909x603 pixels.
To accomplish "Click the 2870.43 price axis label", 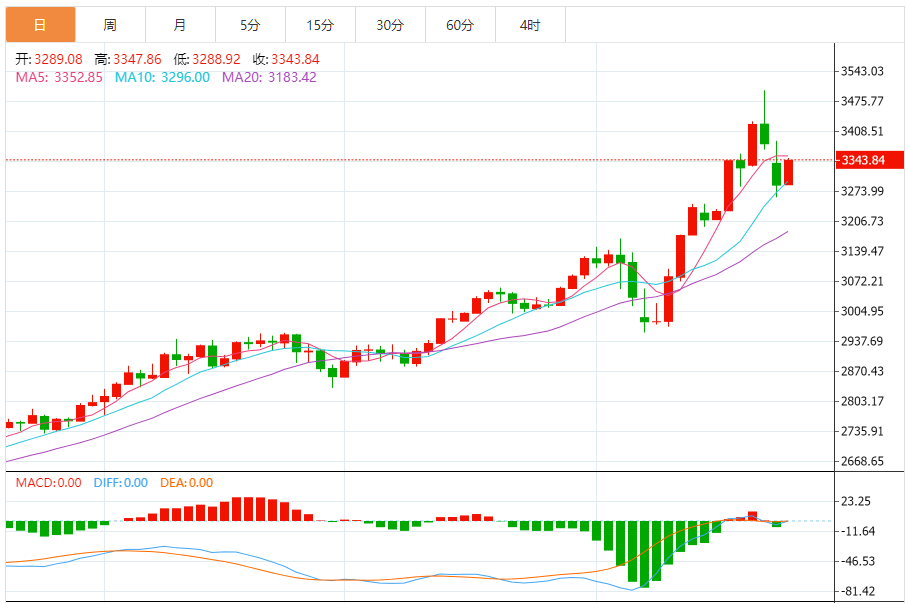I will (x=863, y=371).
